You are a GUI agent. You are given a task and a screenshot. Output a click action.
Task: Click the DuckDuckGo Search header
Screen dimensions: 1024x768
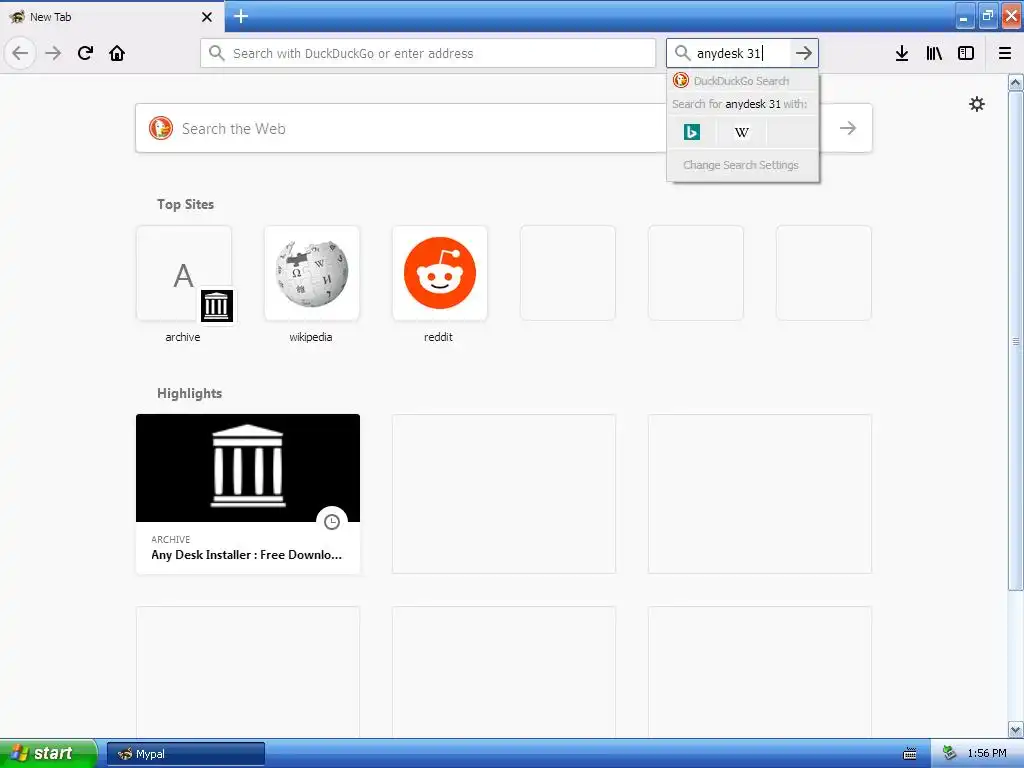(743, 81)
